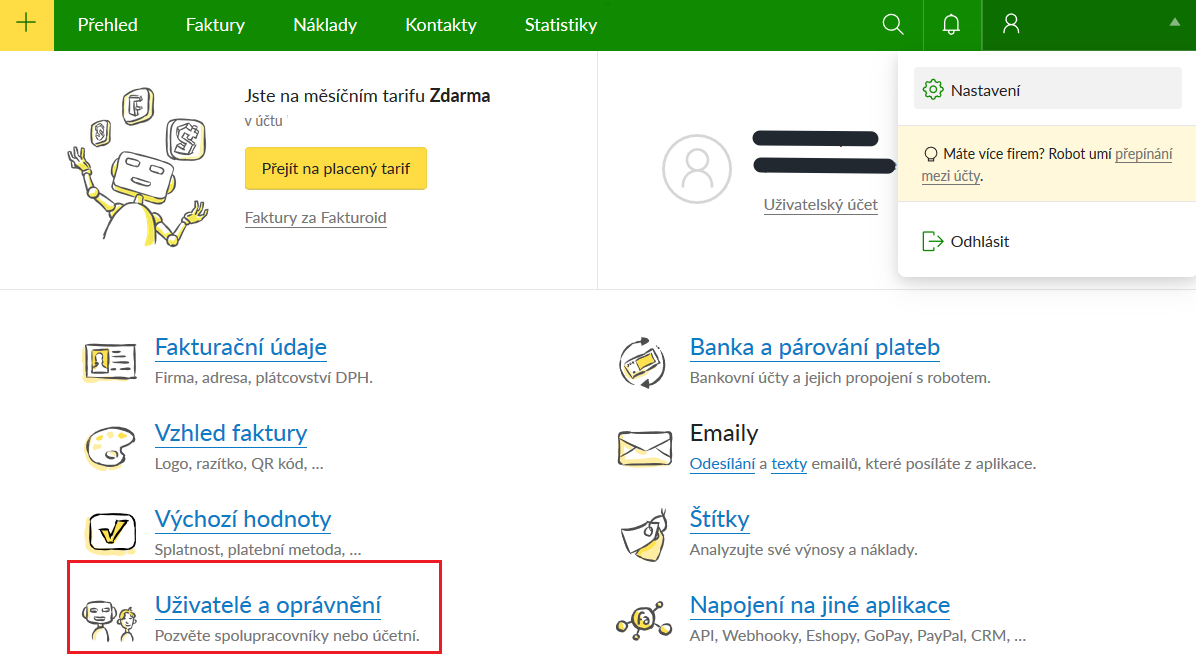Viewport: 1196px width, 656px height.
Task: Open the notifications bell icon
Action: click(x=952, y=25)
